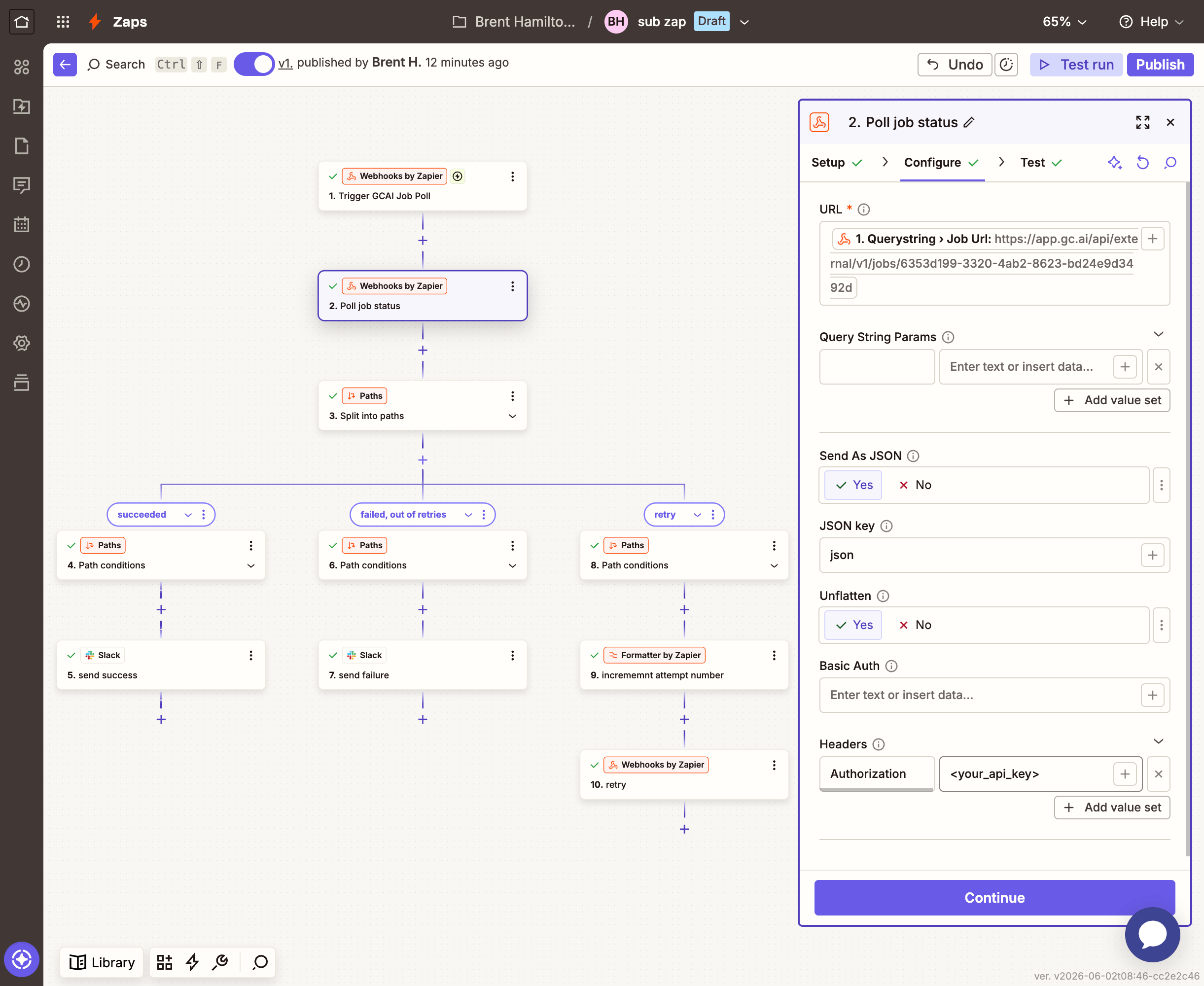This screenshot has height=986, width=1204.
Task: Select Yes for Send As JSON
Action: [x=853, y=485]
